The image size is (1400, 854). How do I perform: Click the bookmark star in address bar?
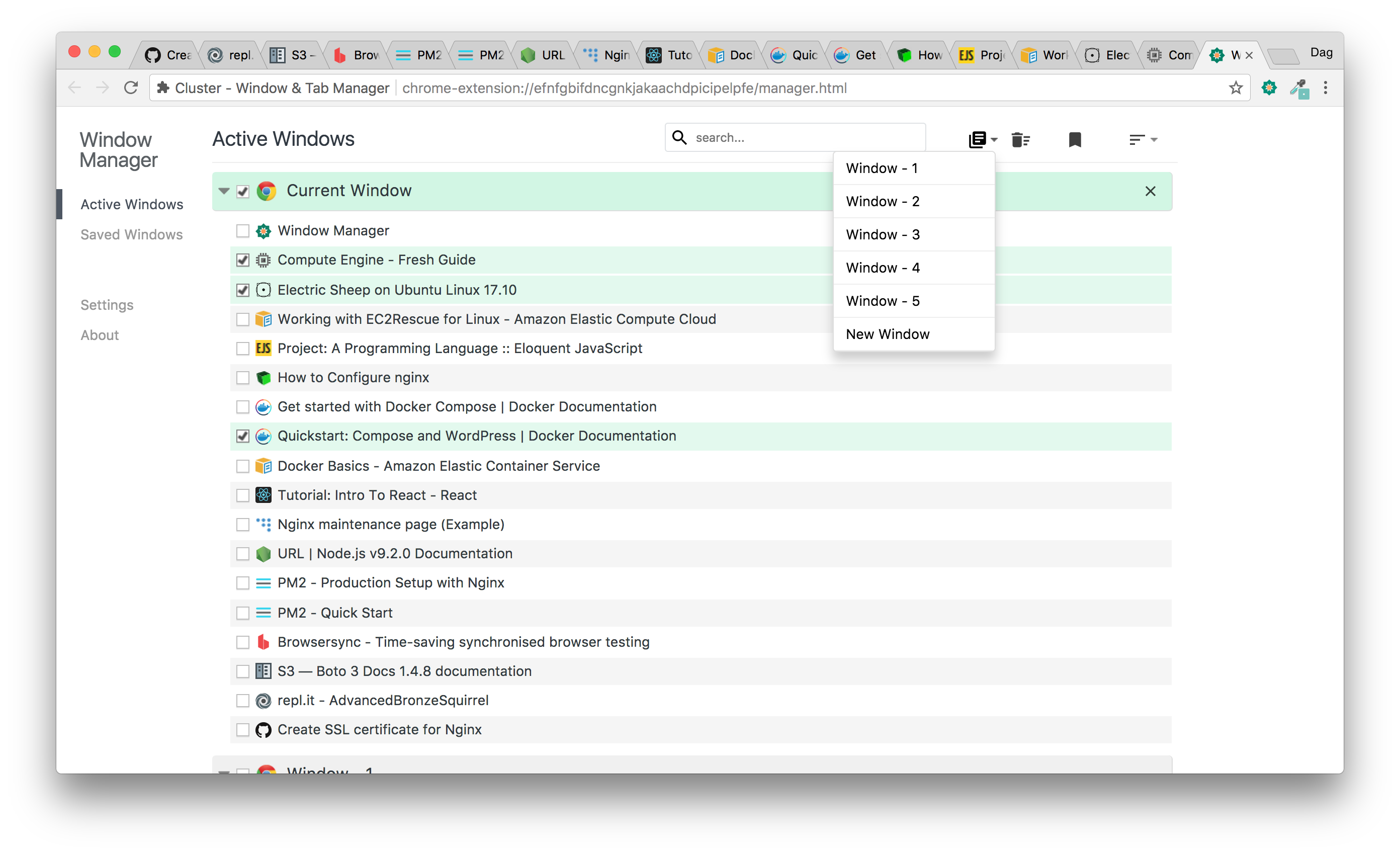tap(1235, 88)
